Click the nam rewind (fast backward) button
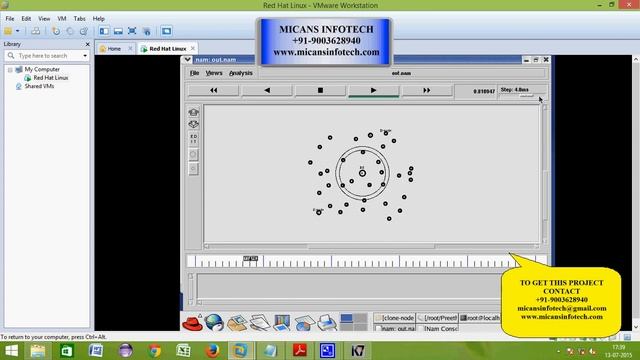Viewport: 640px width, 360px height. 213,90
